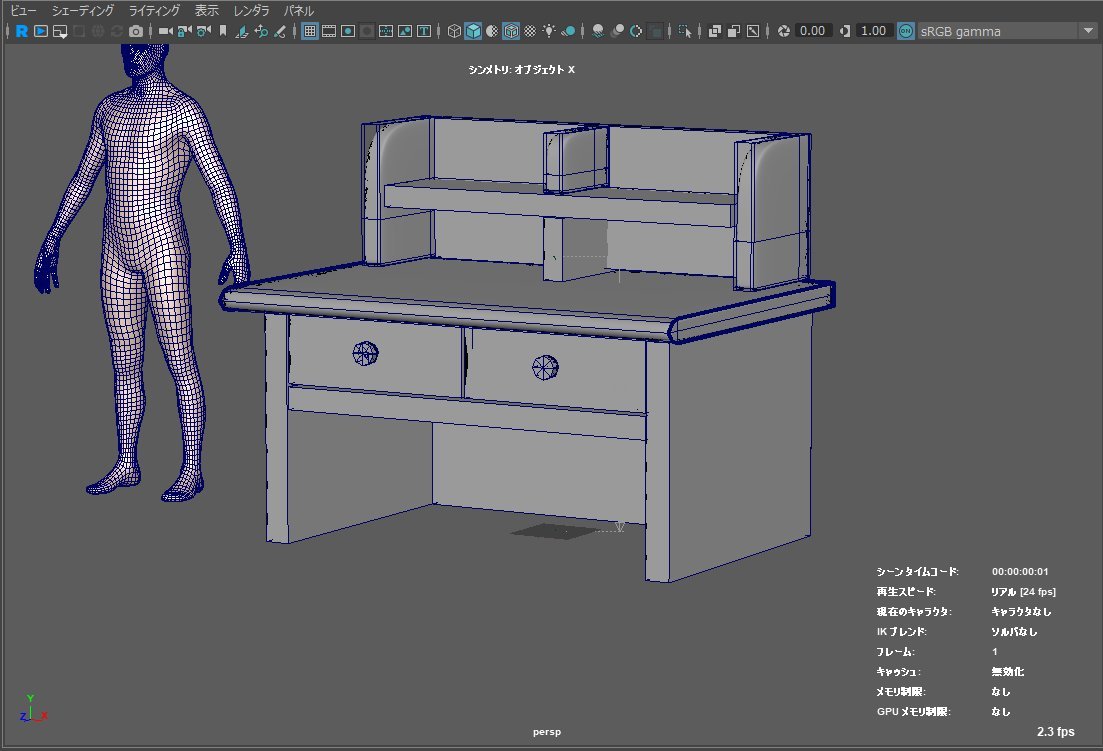Open the レンダラ menu
The height and width of the screenshot is (751, 1103).
tap(251, 10)
